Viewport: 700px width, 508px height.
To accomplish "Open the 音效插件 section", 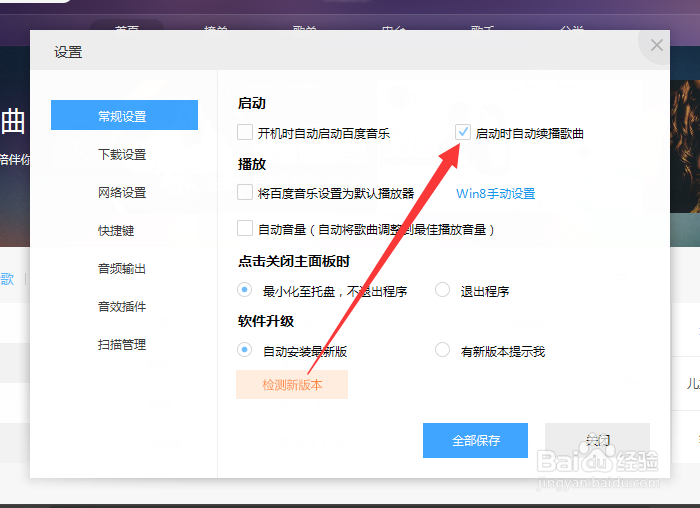I will [x=122, y=306].
